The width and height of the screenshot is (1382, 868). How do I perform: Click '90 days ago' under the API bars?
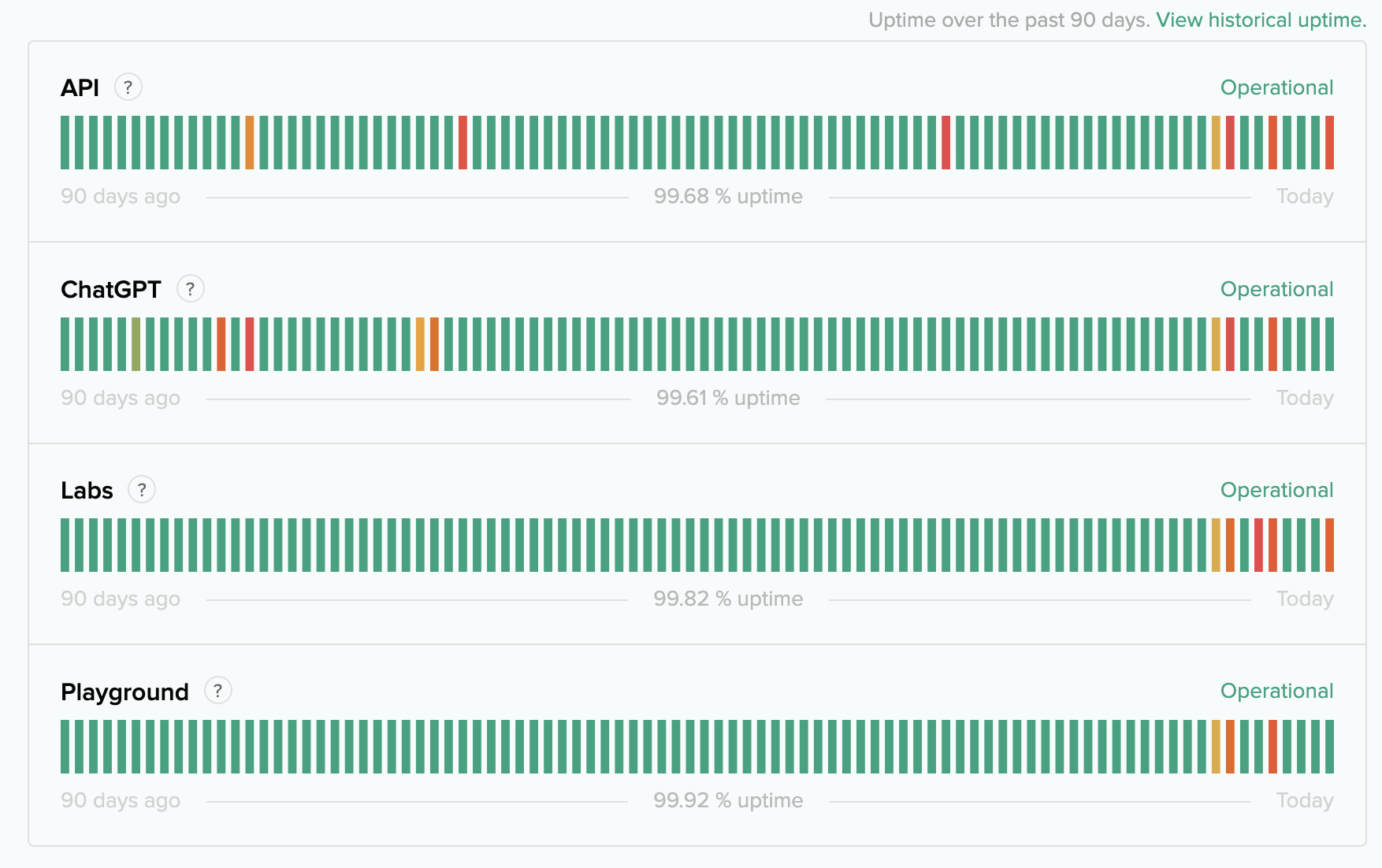[x=121, y=196]
